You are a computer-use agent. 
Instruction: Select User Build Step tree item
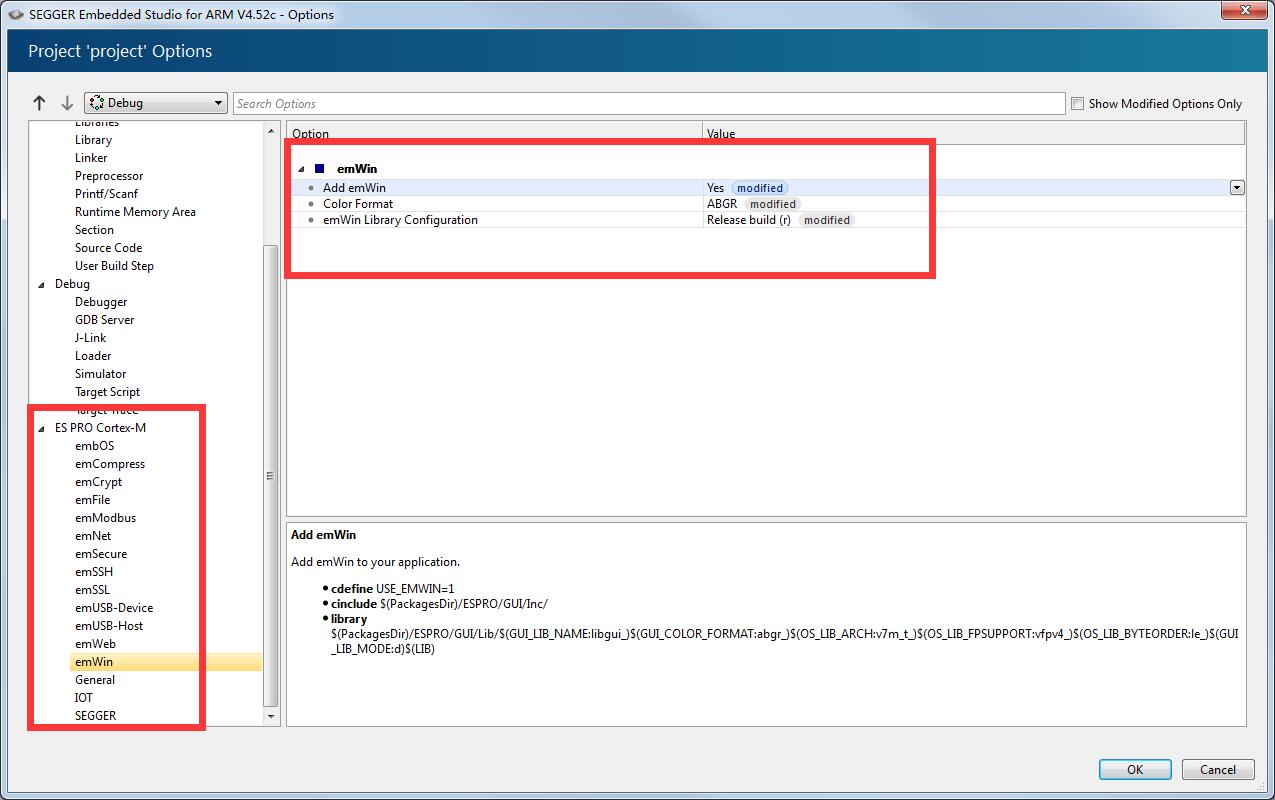tap(114, 266)
